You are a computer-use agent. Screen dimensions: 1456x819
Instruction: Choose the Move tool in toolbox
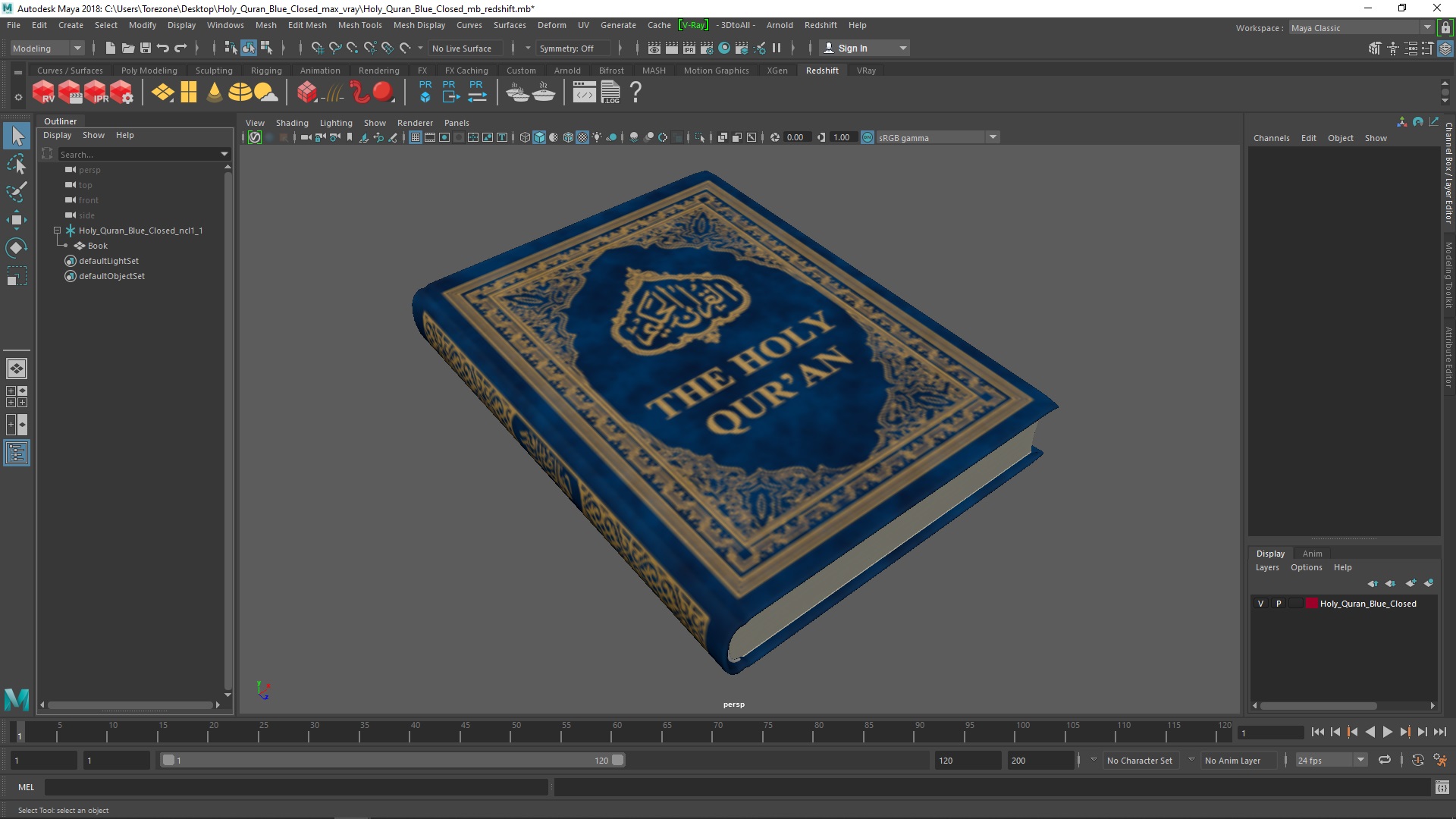17,220
